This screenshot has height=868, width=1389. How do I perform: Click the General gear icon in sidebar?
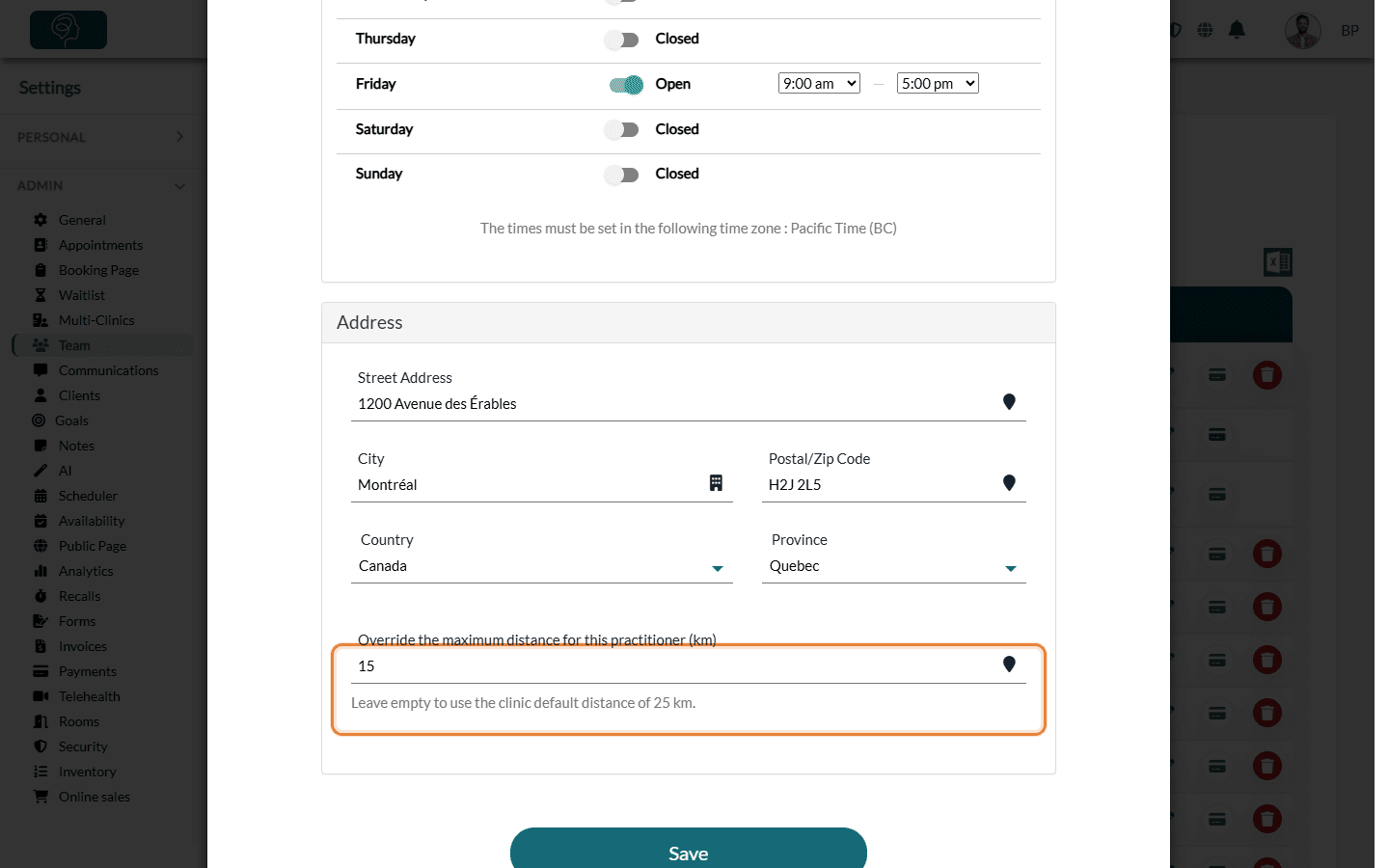pos(41,220)
